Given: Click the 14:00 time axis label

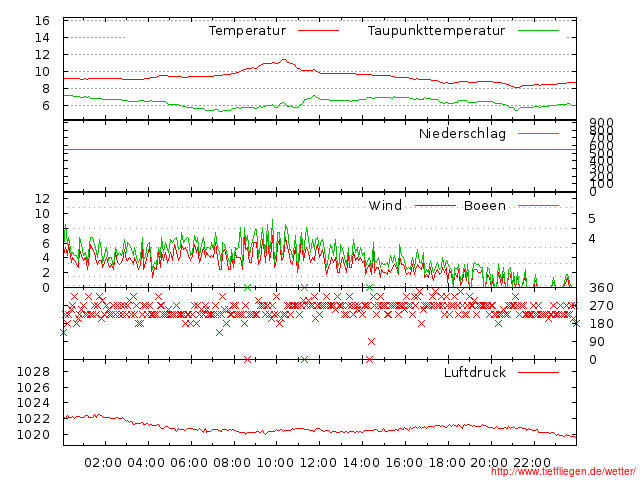Looking at the screenshot, I should 361,463.
